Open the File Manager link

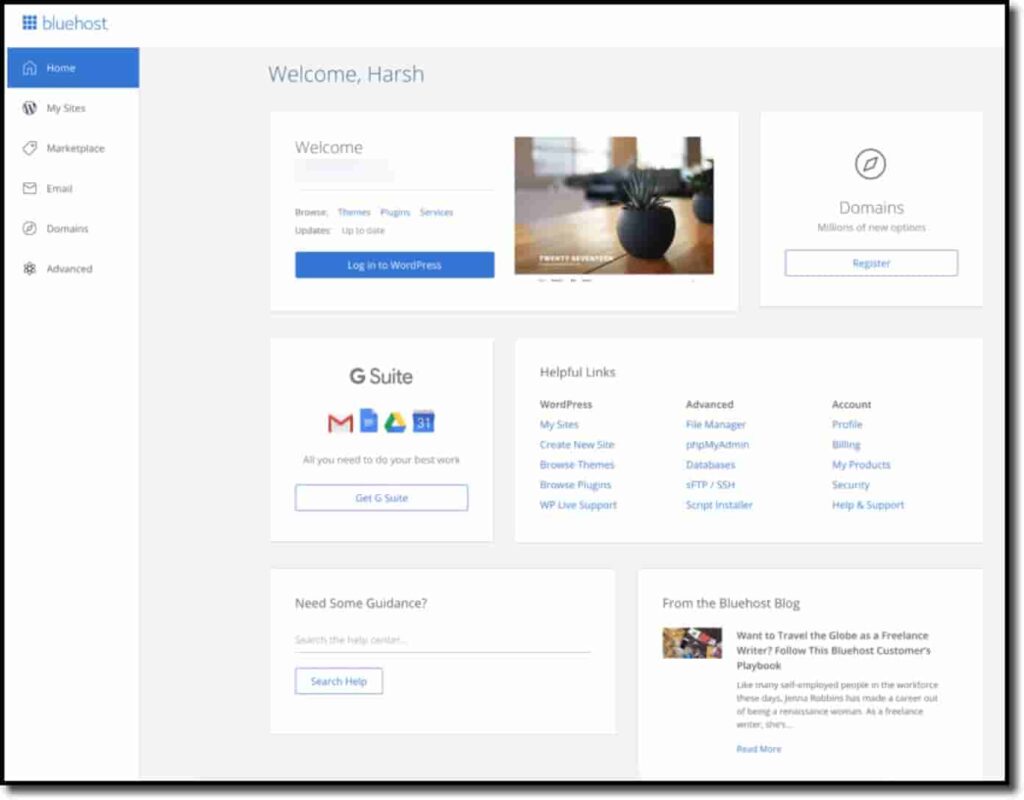coord(716,424)
